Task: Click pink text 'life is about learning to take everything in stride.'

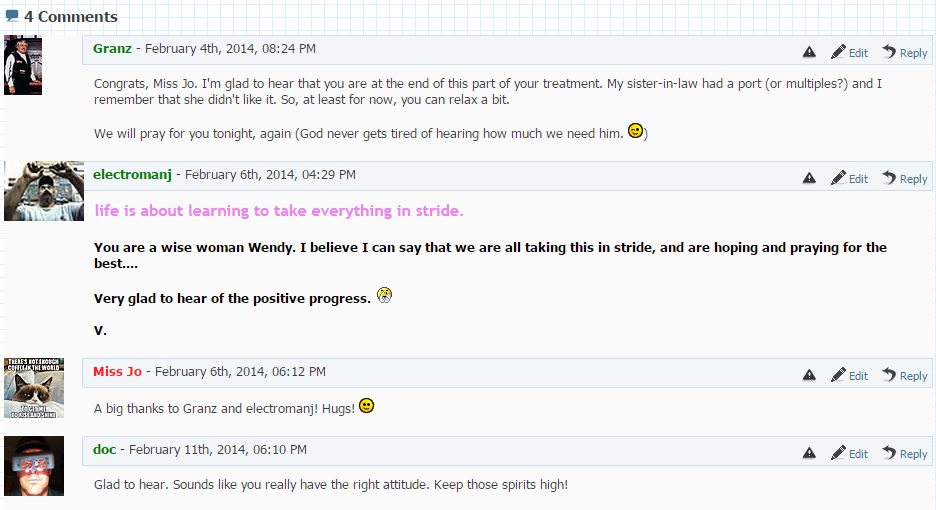Action: point(279,211)
